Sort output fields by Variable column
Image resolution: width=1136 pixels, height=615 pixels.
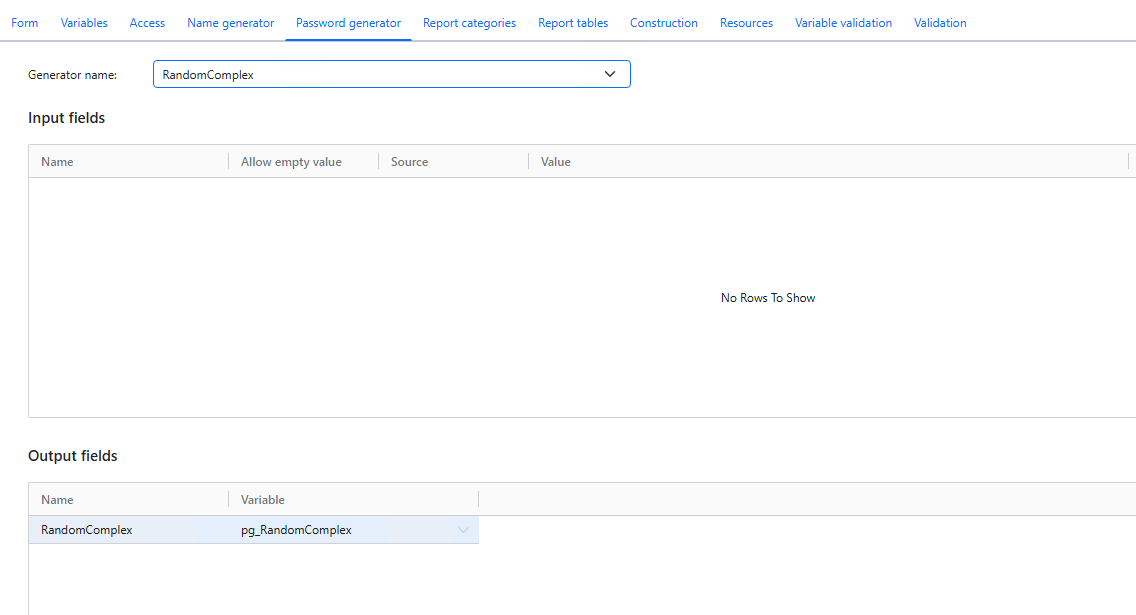[x=263, y=500]
